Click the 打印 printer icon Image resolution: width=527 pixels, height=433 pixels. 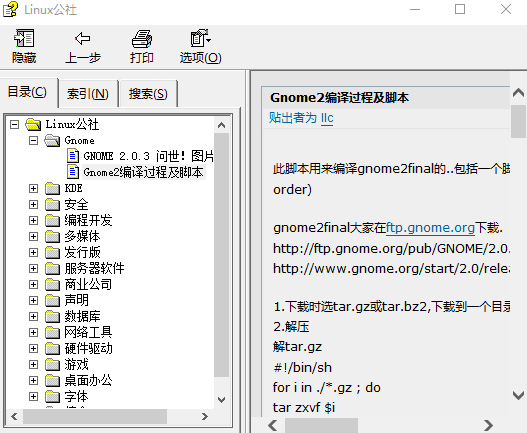(x=141, y=38)
